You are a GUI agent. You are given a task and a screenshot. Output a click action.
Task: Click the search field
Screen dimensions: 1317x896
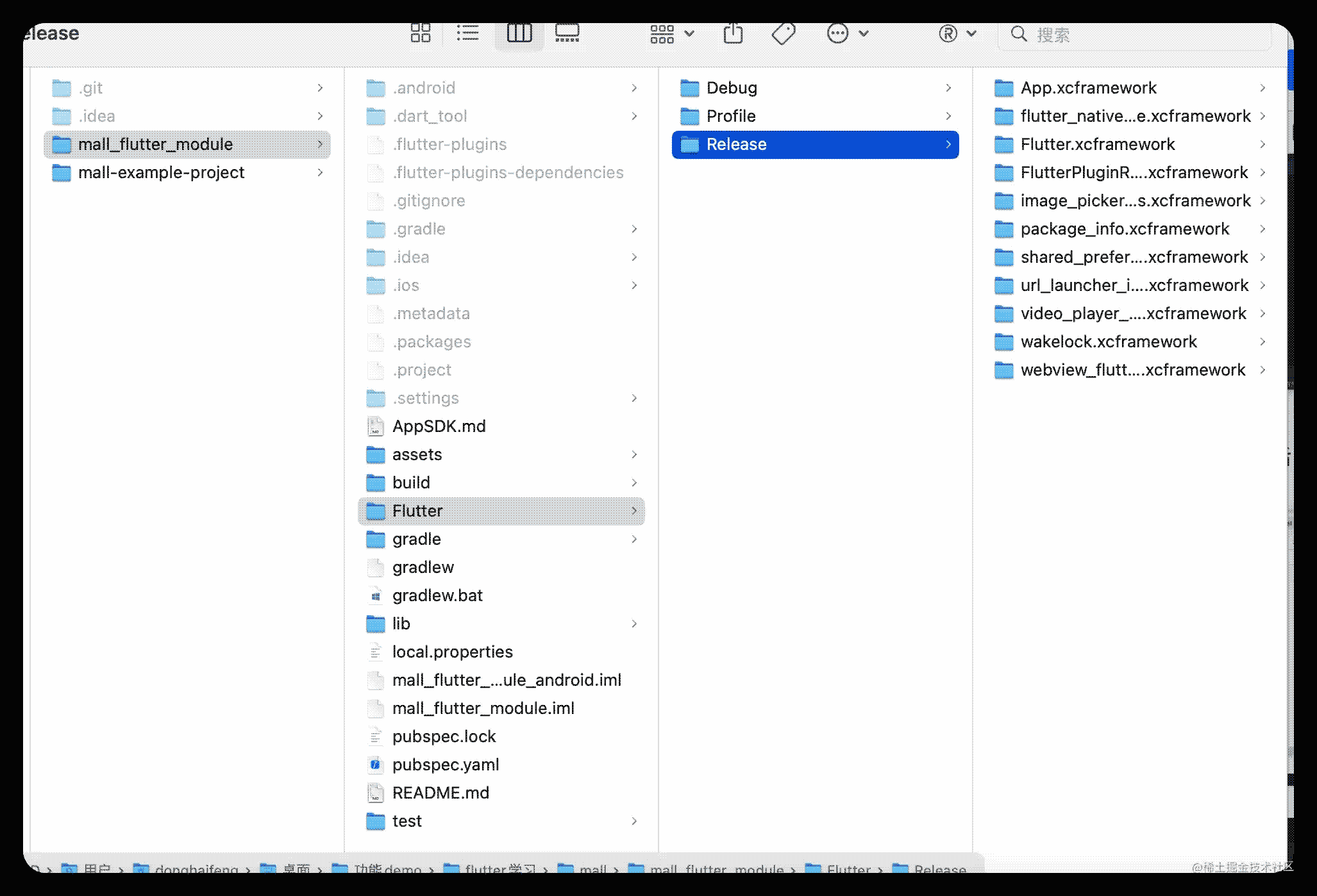pos(1134,34)
